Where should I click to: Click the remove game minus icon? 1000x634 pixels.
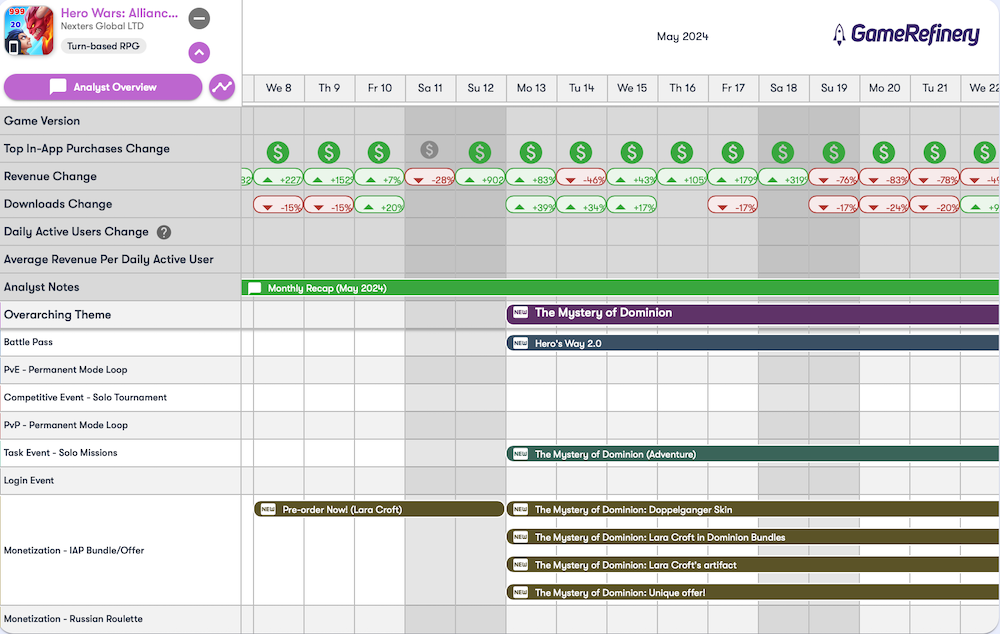tap(199, 18)
